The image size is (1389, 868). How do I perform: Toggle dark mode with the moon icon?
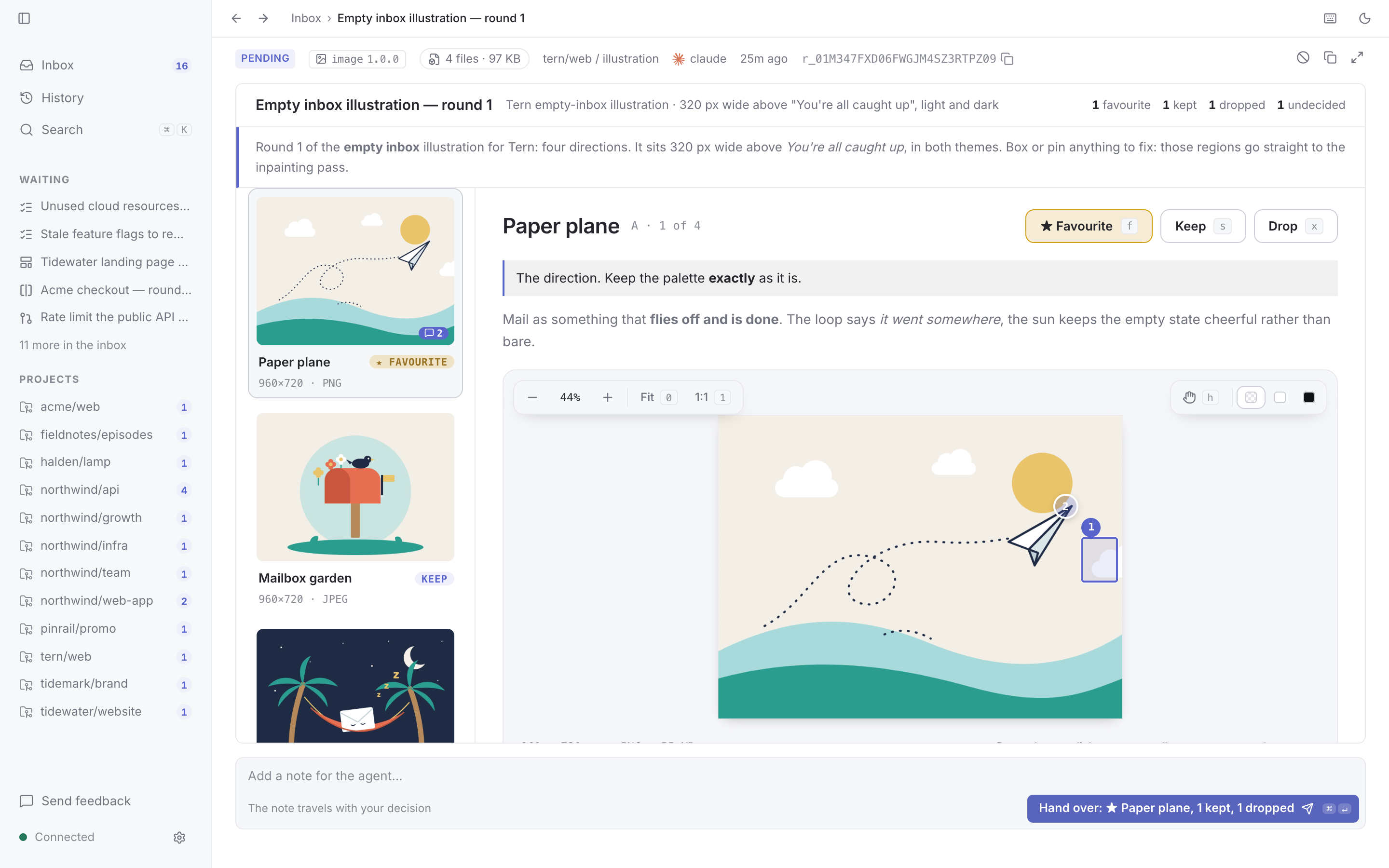pos(1364,18)
